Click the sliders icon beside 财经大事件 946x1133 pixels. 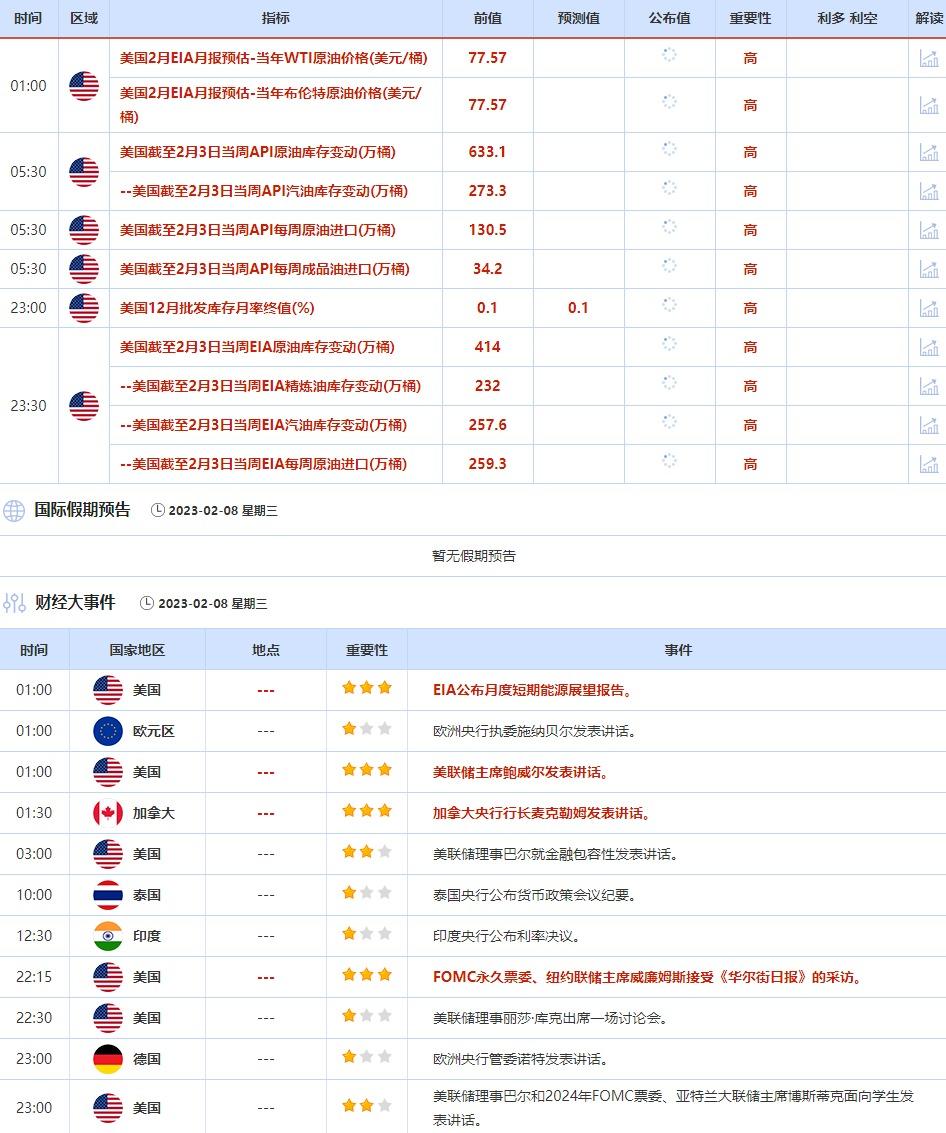pyautogui.click(x=14, y=603)
